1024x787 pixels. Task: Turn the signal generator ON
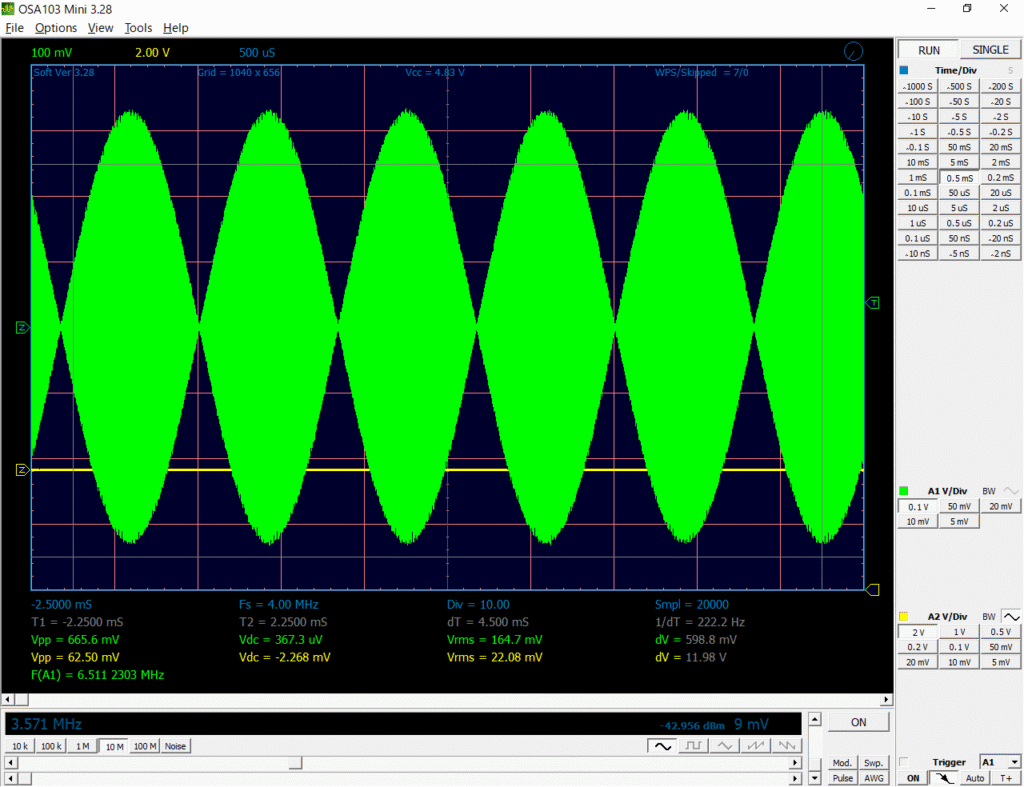[x=859, y=722]
